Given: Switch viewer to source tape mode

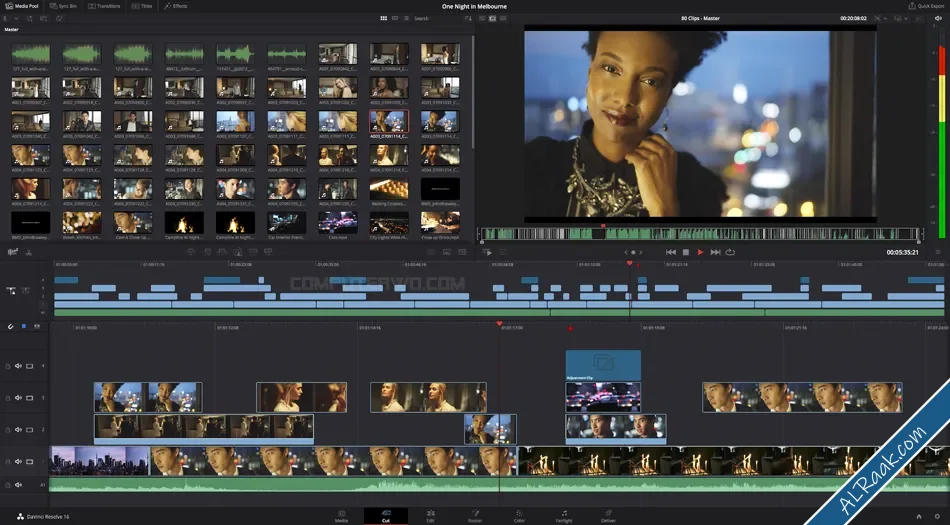Looking at the screenshot, I should pos(493,19).
